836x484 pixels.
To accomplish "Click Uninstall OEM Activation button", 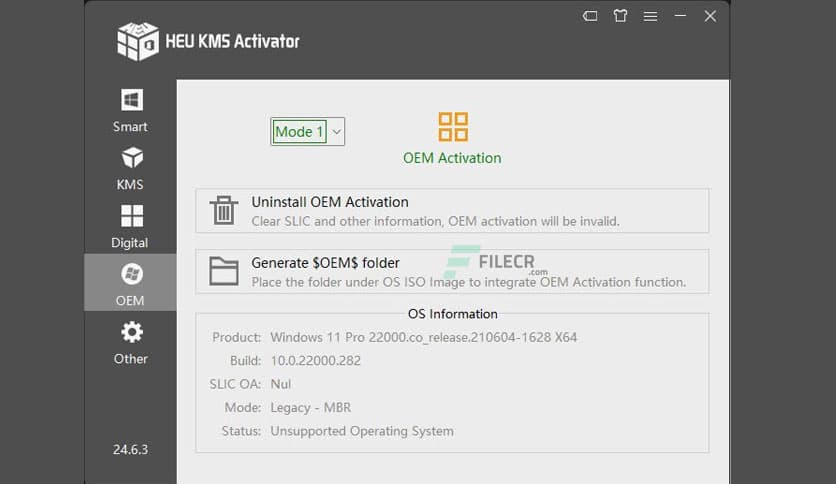I will 452,211.
